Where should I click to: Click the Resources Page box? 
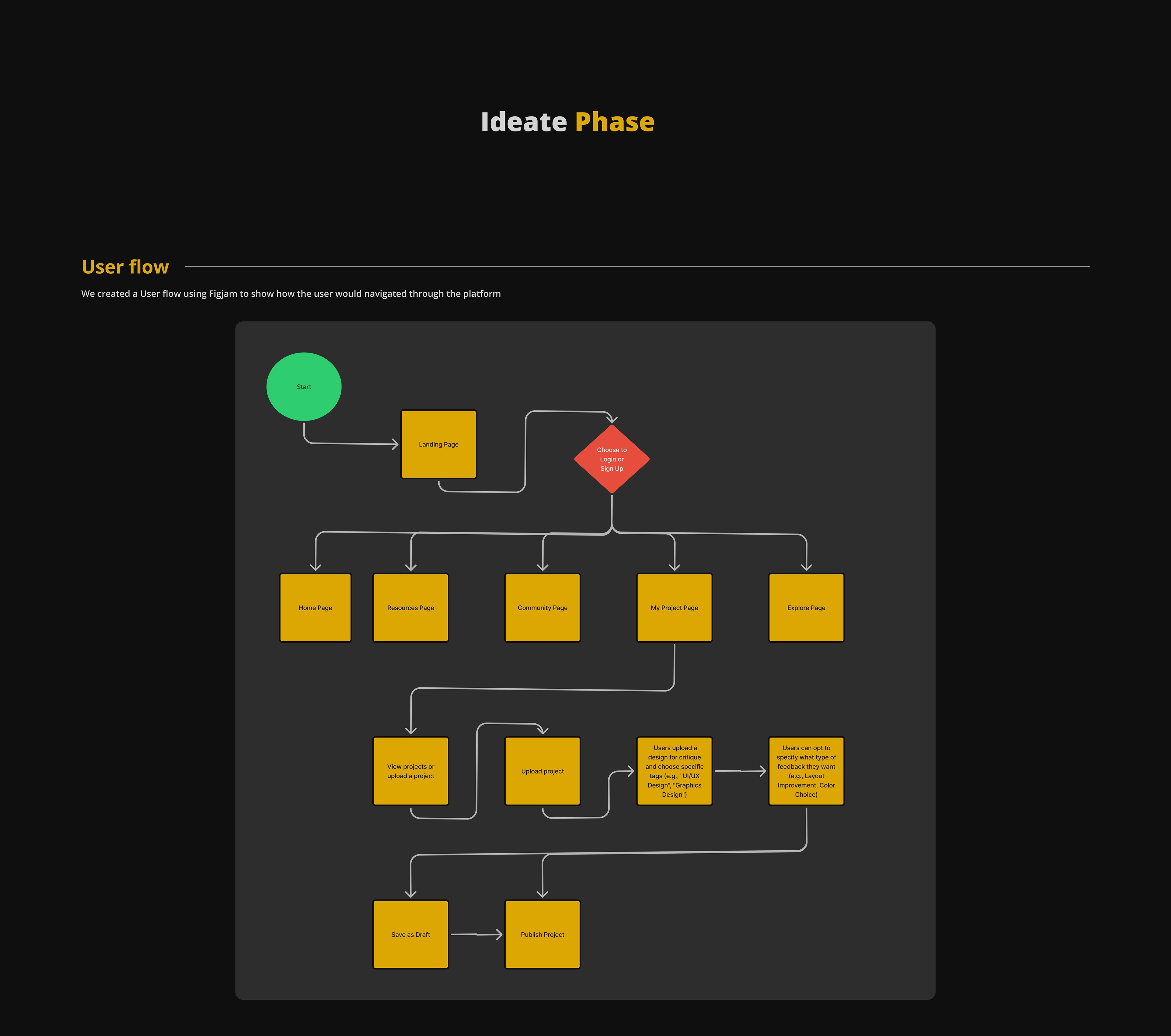pos(410,608)
